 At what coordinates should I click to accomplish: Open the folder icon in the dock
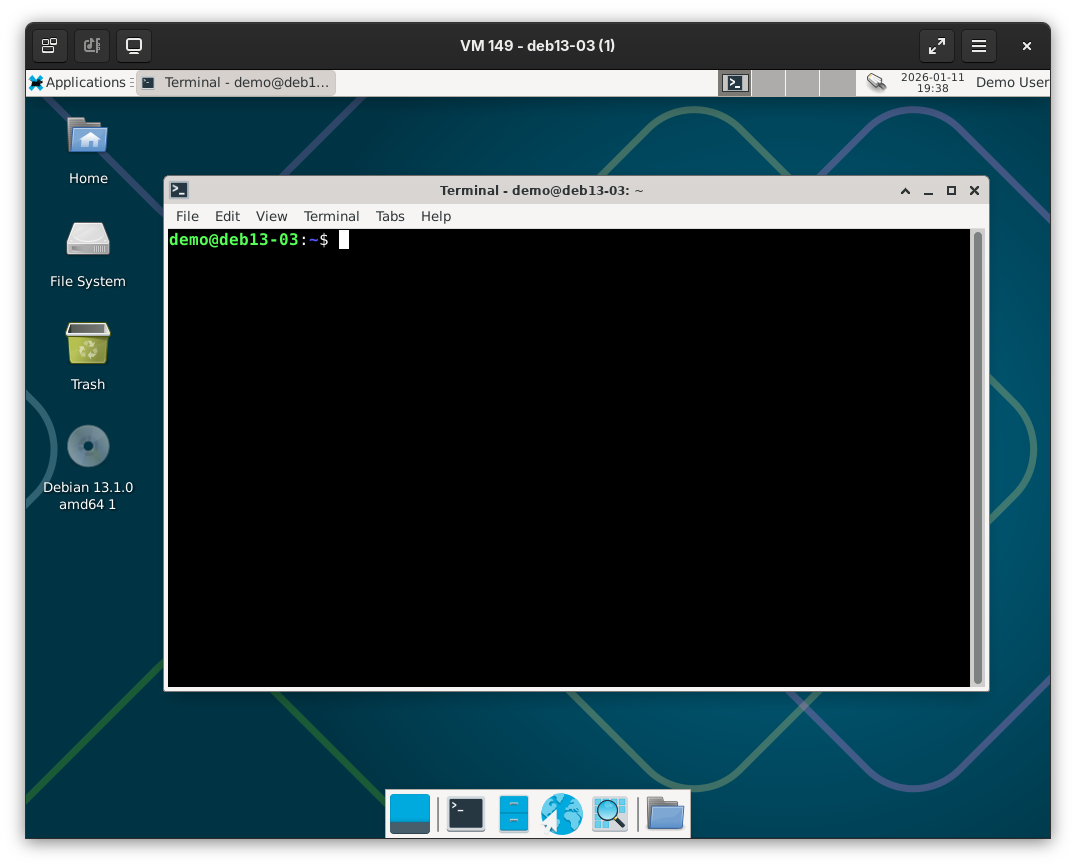click(x=665, y=814)
